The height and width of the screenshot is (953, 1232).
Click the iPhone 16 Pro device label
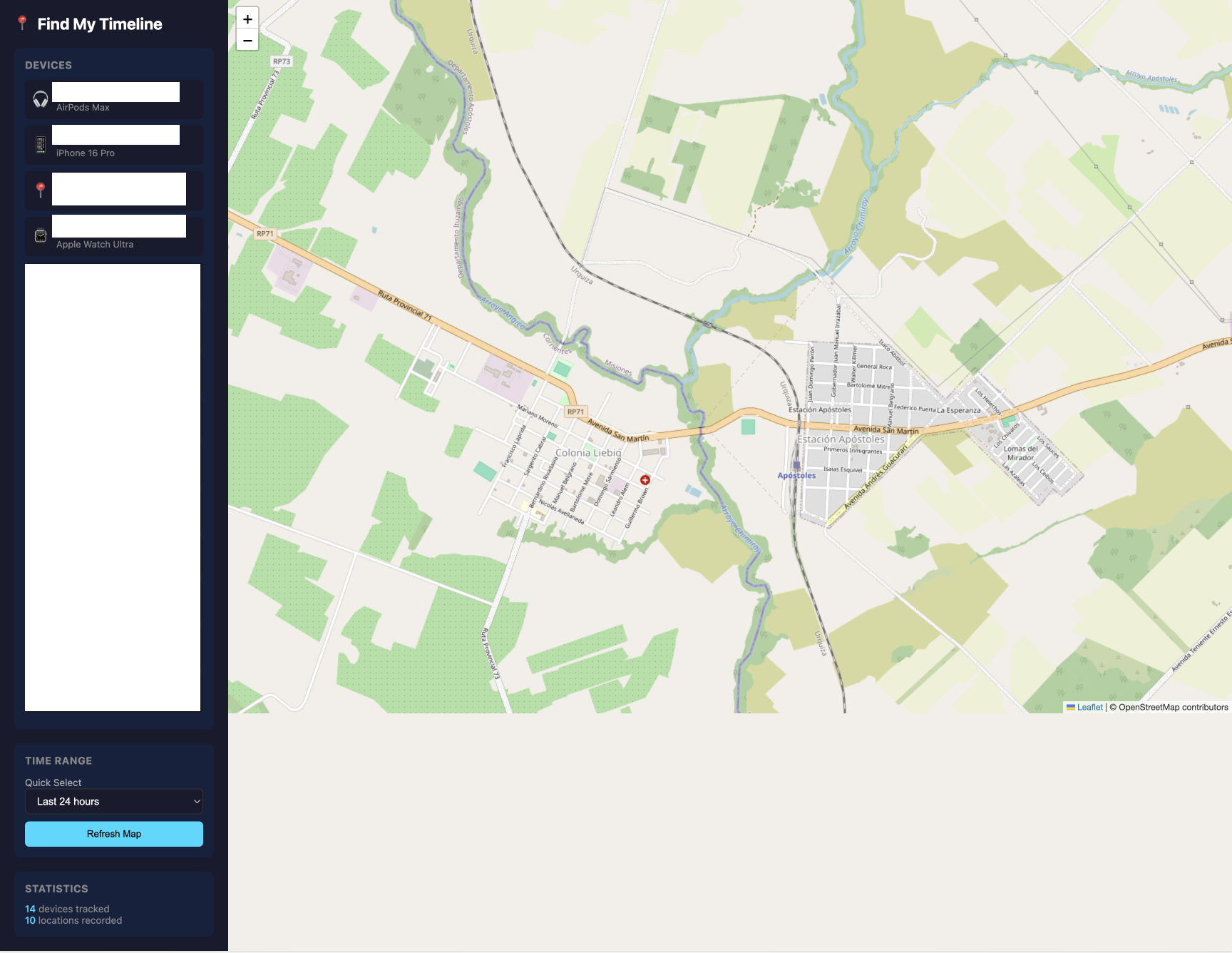[x=86, y=153]
